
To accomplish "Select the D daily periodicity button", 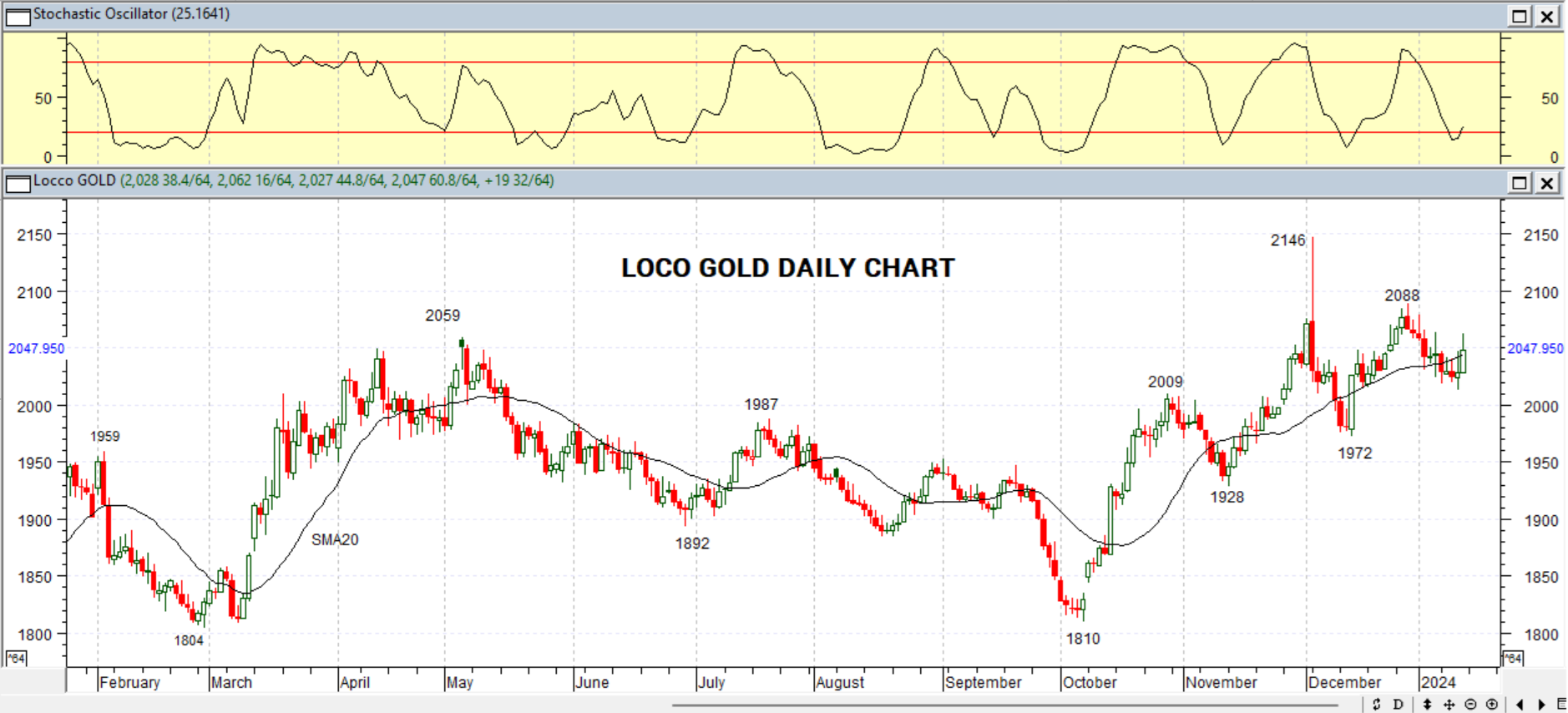I will tap(1399, 705).
